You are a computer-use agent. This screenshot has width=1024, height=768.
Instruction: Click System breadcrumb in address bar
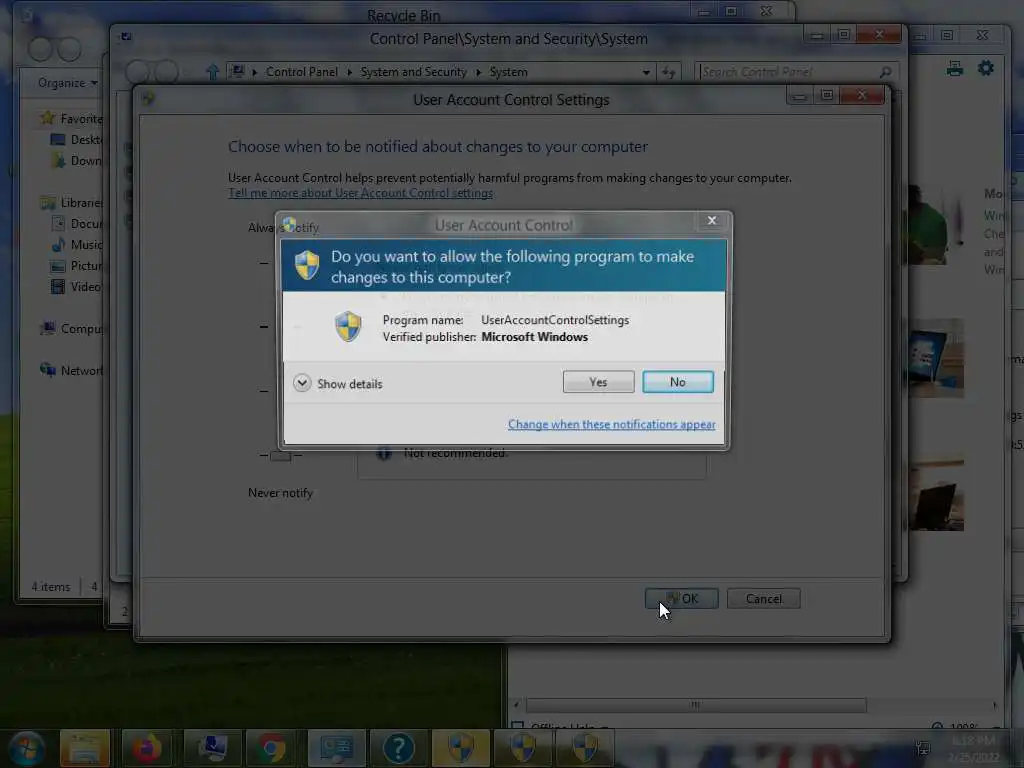click(x=508, y=72)
